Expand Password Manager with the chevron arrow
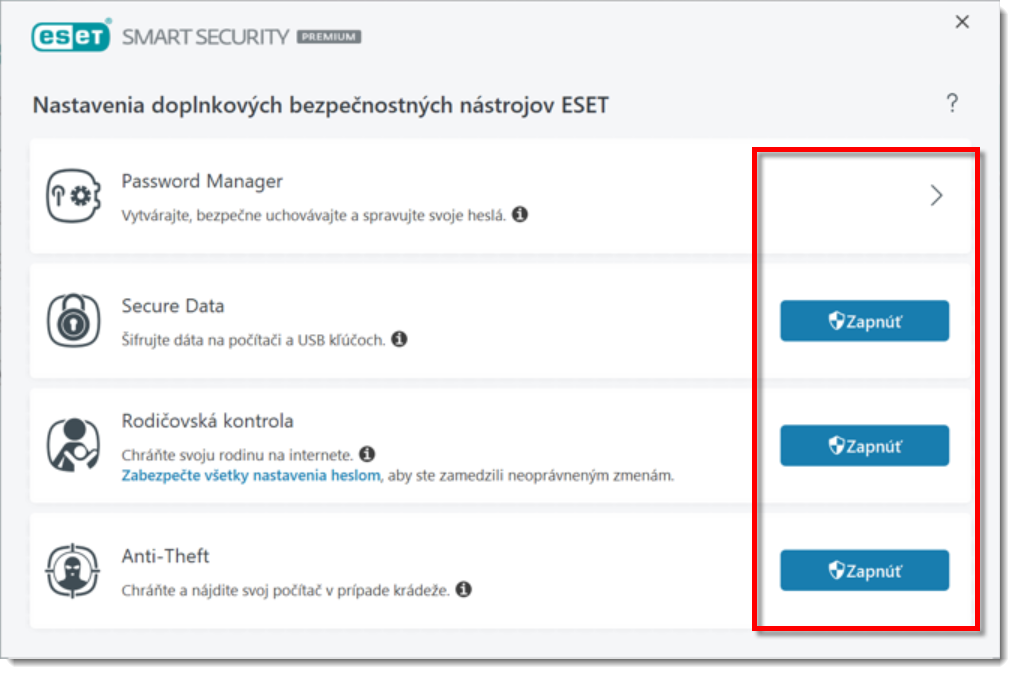Image resolution: width=1015 pixels, height=674 pixels. tap(936, 196)
